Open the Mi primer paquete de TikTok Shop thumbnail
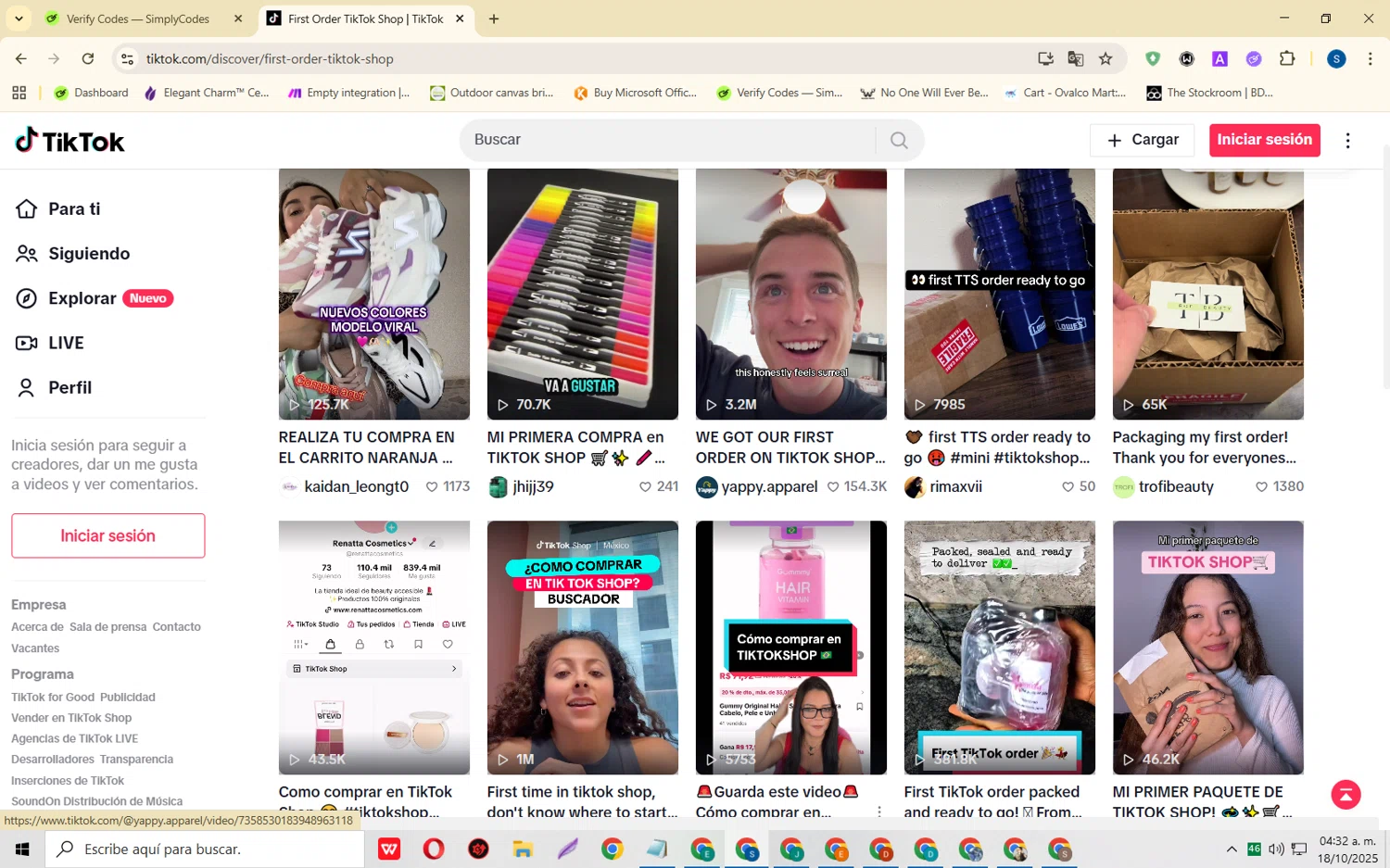Viewport: 1390px width, 868px height. point(1208,648)
